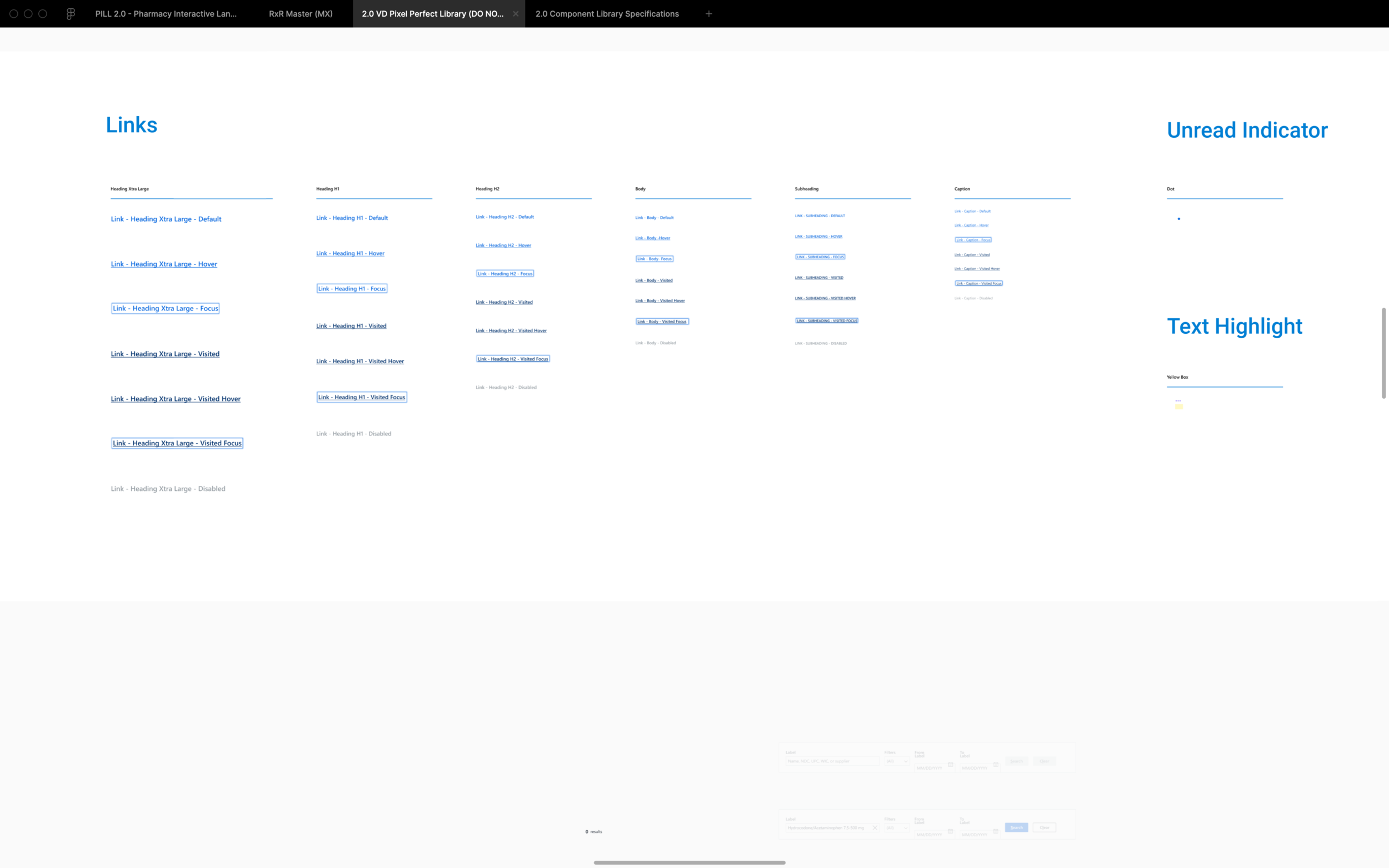
Task: Click the Figma logo icon in the toolbar
Action: click(71, 13)
